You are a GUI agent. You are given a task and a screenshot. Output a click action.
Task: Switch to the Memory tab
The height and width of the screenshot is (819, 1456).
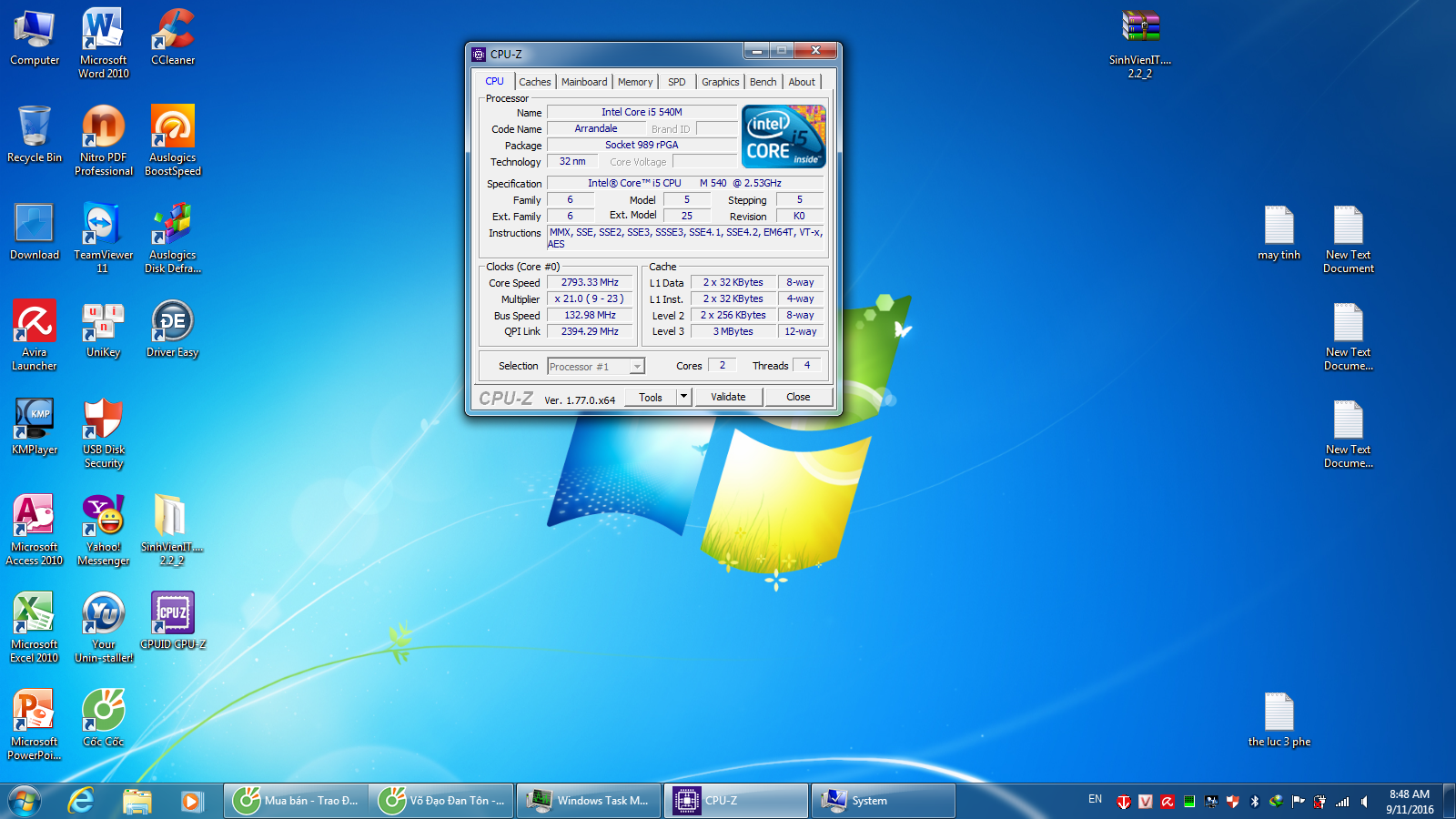(634, 82)
